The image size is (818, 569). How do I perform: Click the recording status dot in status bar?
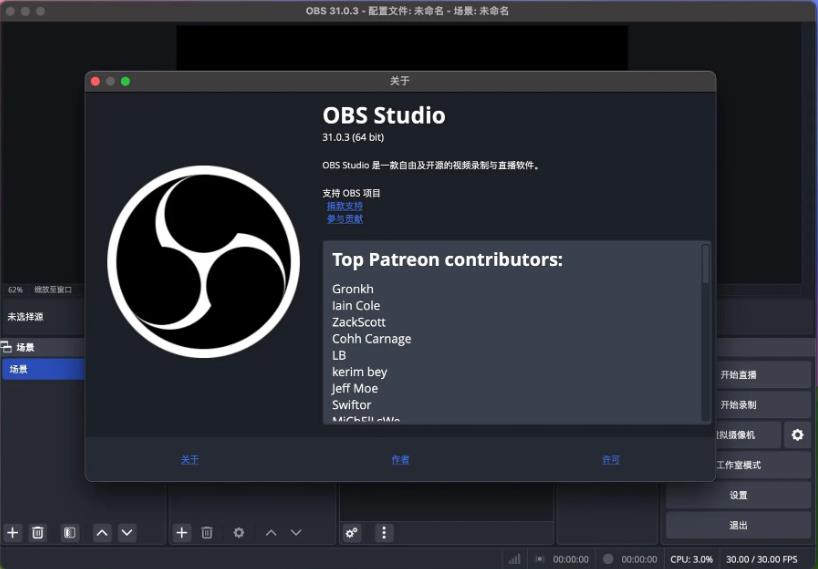pyautogui.click(x=608, y=559)
